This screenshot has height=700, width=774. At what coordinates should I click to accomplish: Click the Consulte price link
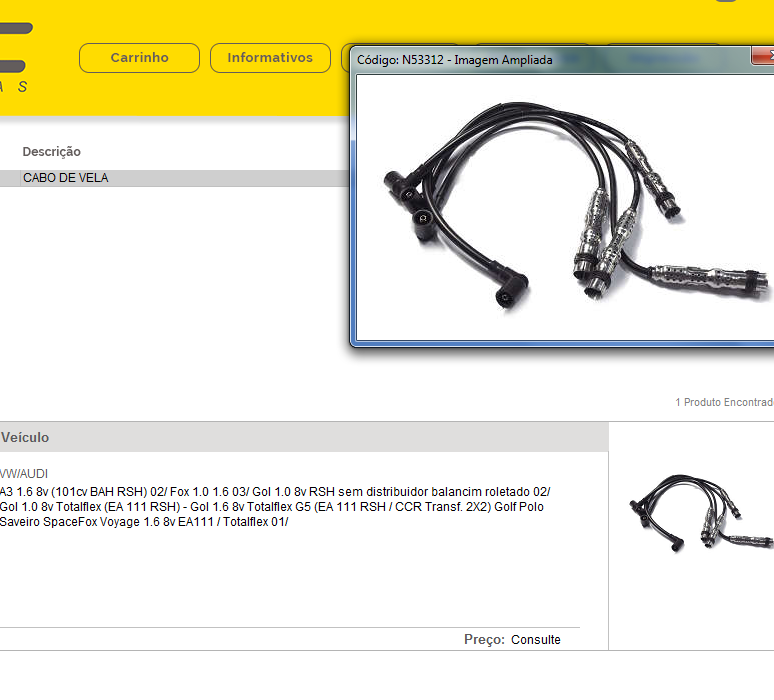click(x=536, y=640)
